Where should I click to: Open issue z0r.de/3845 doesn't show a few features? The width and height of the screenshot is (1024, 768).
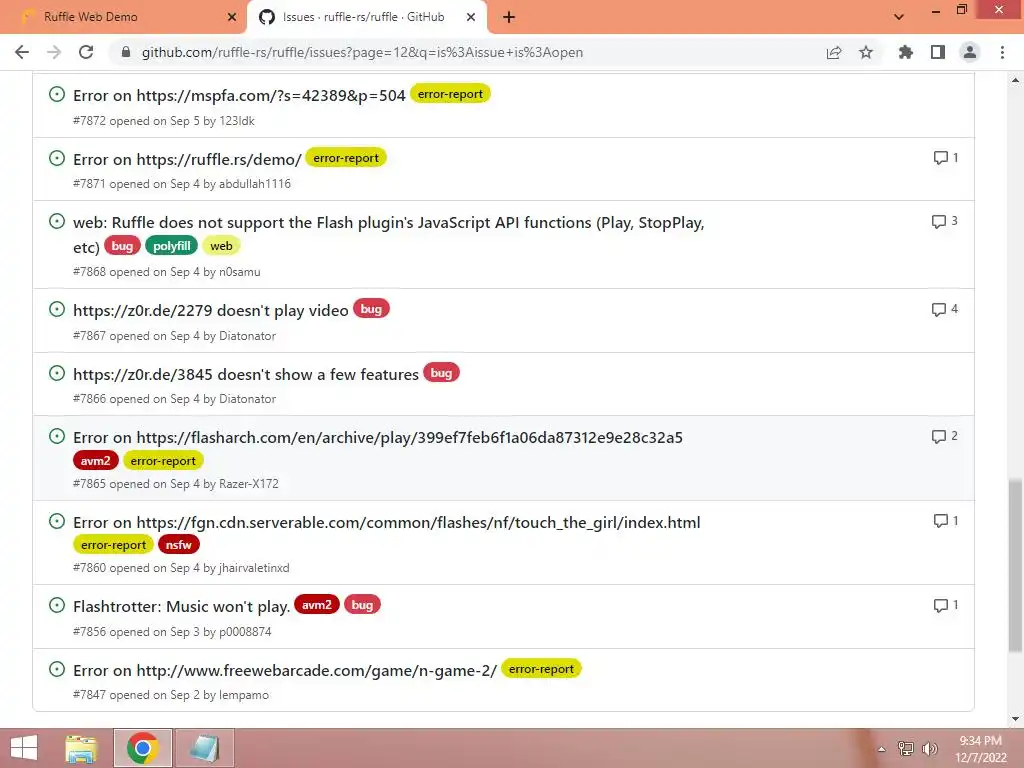pyautogui.click(x=246, y=374)
